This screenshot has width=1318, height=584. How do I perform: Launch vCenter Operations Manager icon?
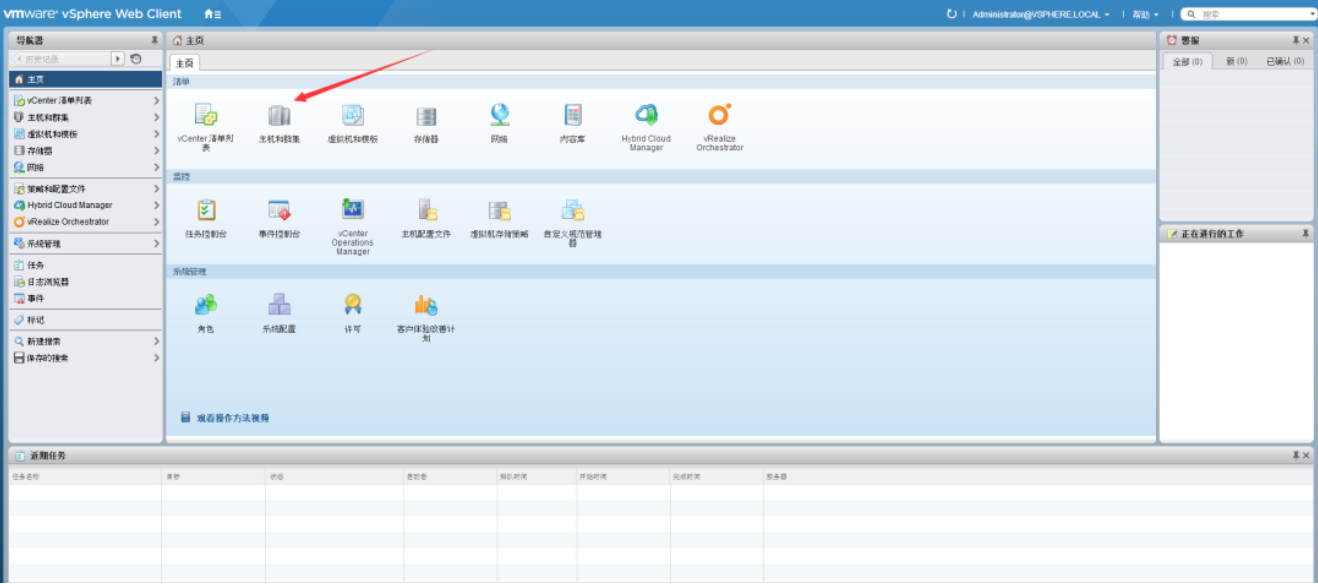point(352,210)
